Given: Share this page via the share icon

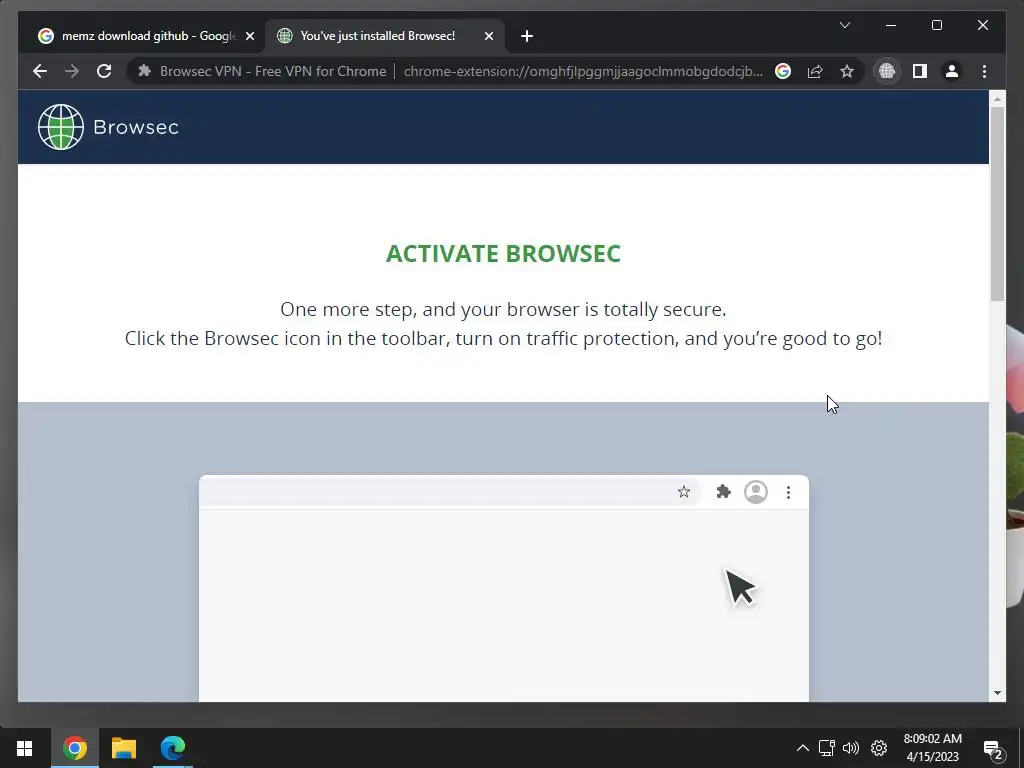Looking at the screenshot, I should click(815, 71).
